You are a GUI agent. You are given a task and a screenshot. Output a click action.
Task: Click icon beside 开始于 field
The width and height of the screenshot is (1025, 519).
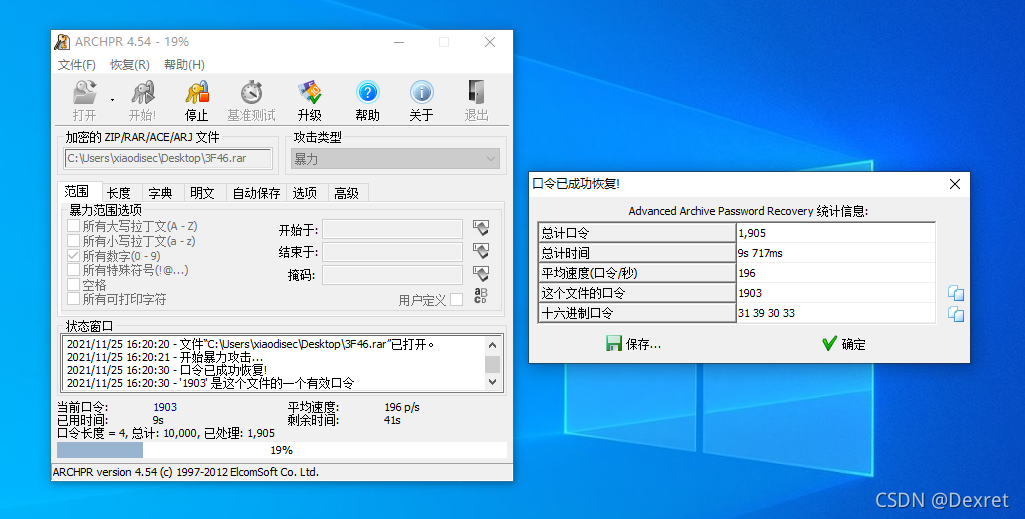(x=481, y=229)
